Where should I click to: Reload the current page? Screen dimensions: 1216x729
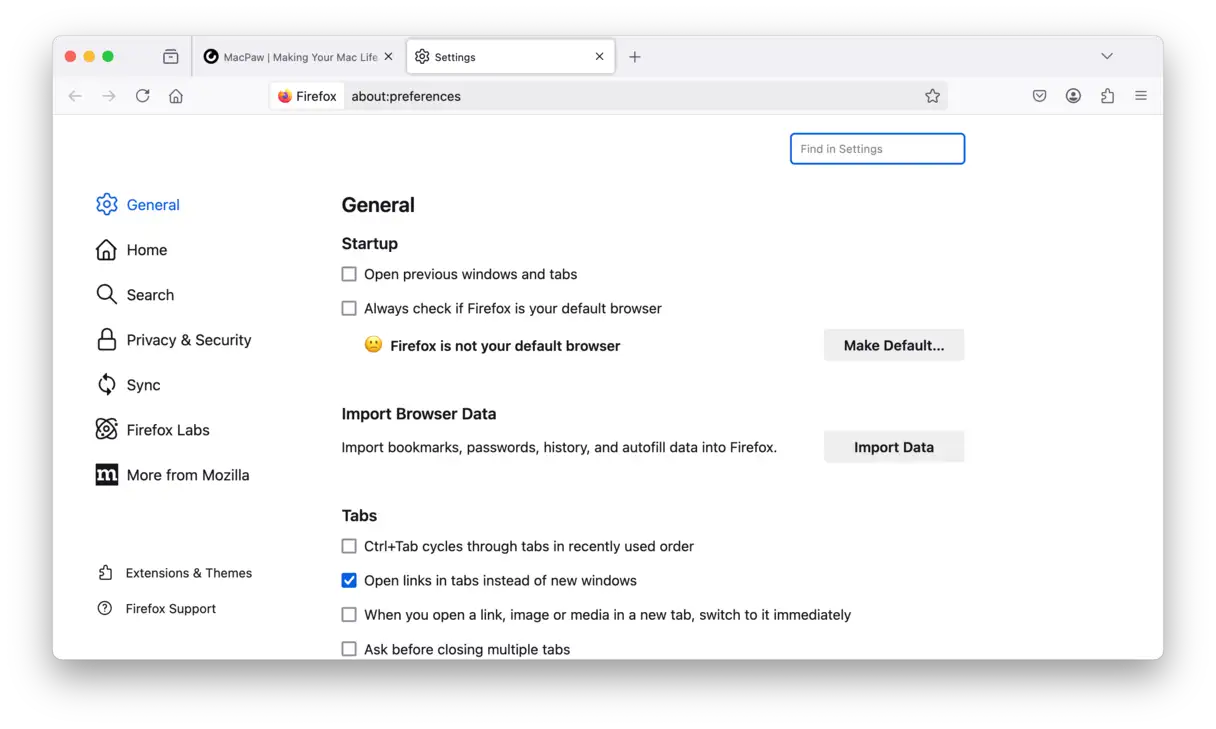(x=143, y=96)
